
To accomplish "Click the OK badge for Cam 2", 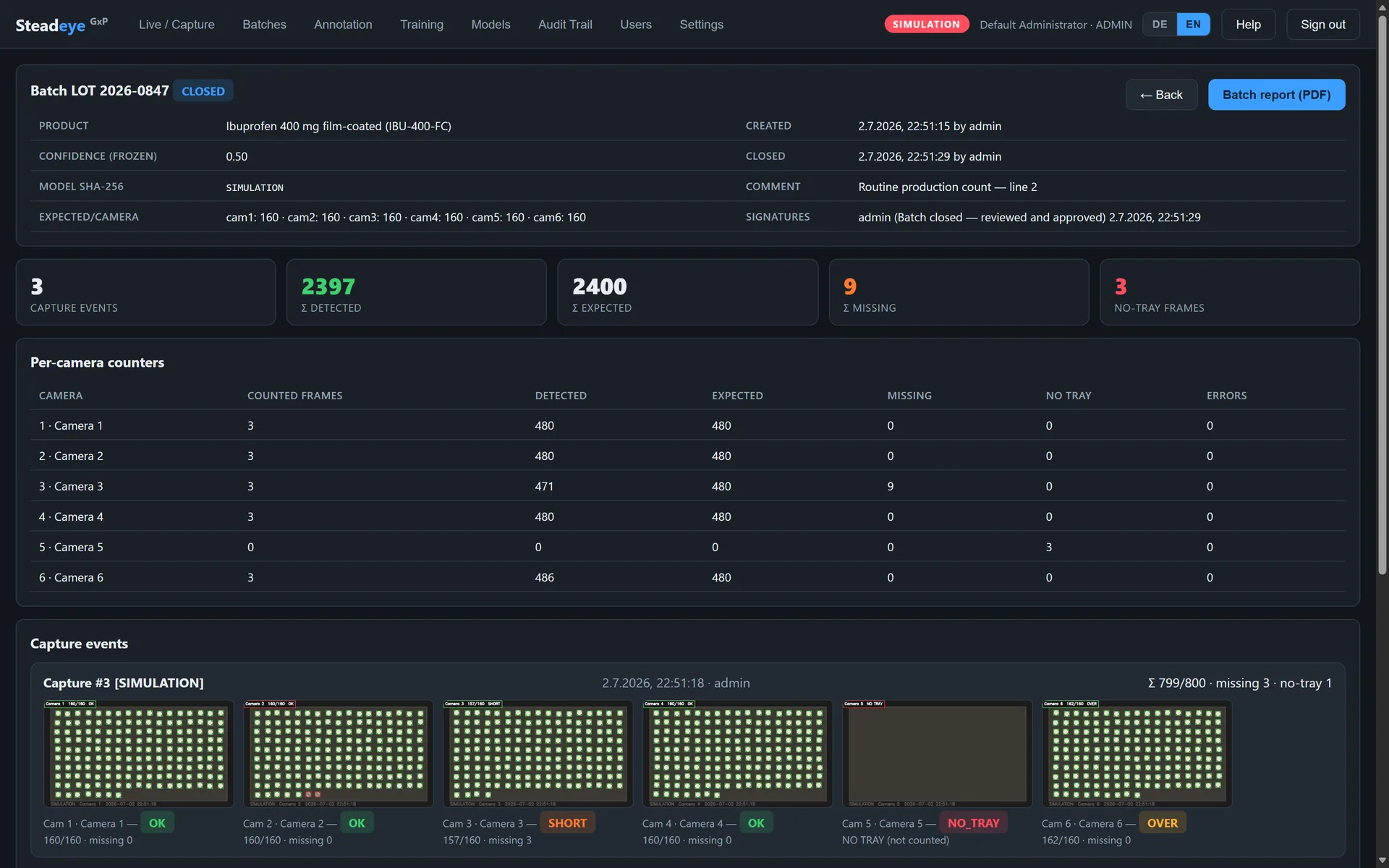I will 357,823.
